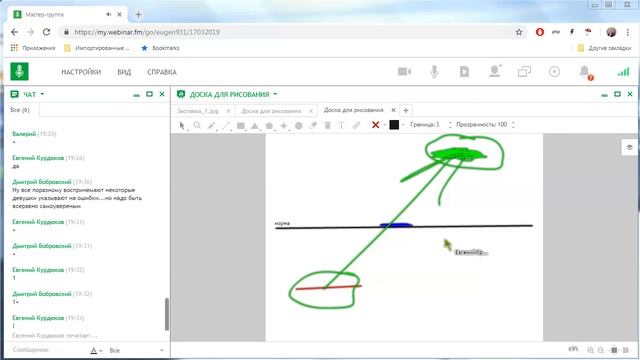Image resolution: width=640 pixels, height=360 pixels.
Task: Mute the Мастер-группа browser tab audio icon
Action: coord(109,14)
